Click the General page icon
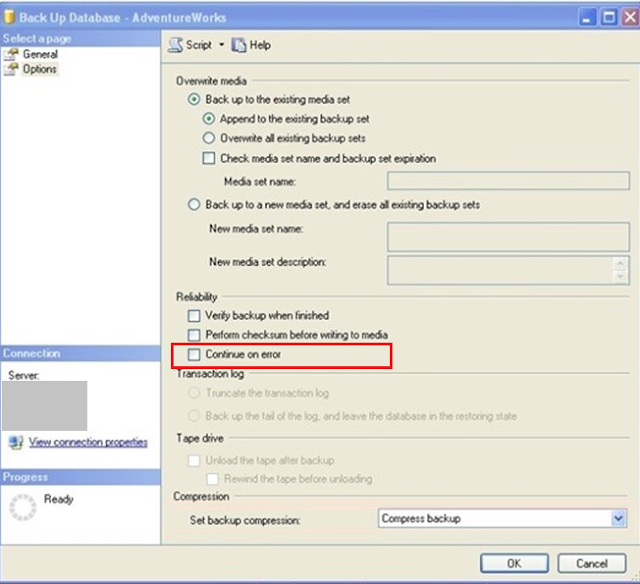 coord(11,54)
